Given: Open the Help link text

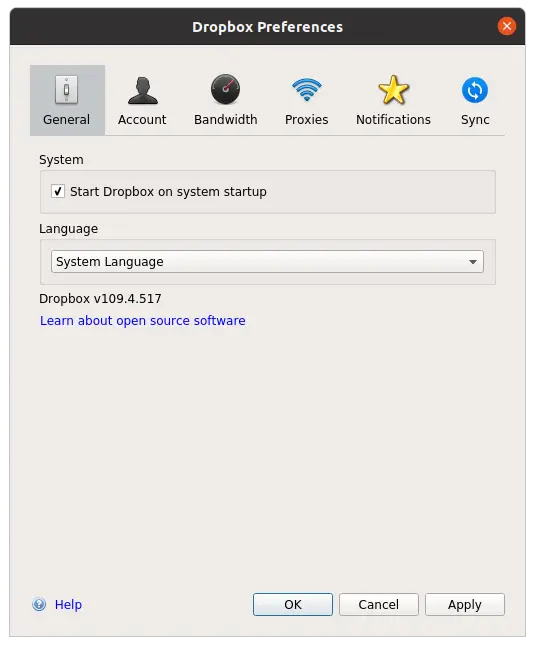Looking at the screenshot, I should (x=68, y=604).
